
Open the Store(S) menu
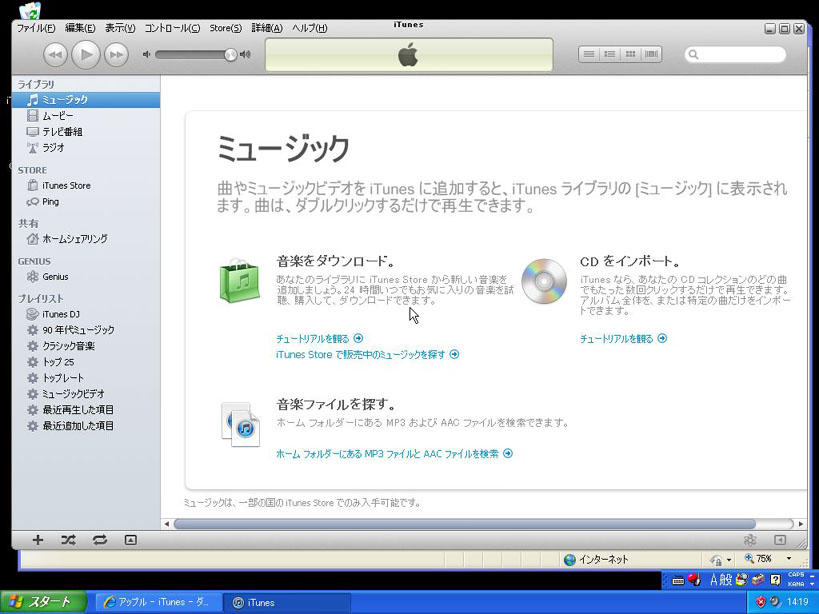coord(226,28)
